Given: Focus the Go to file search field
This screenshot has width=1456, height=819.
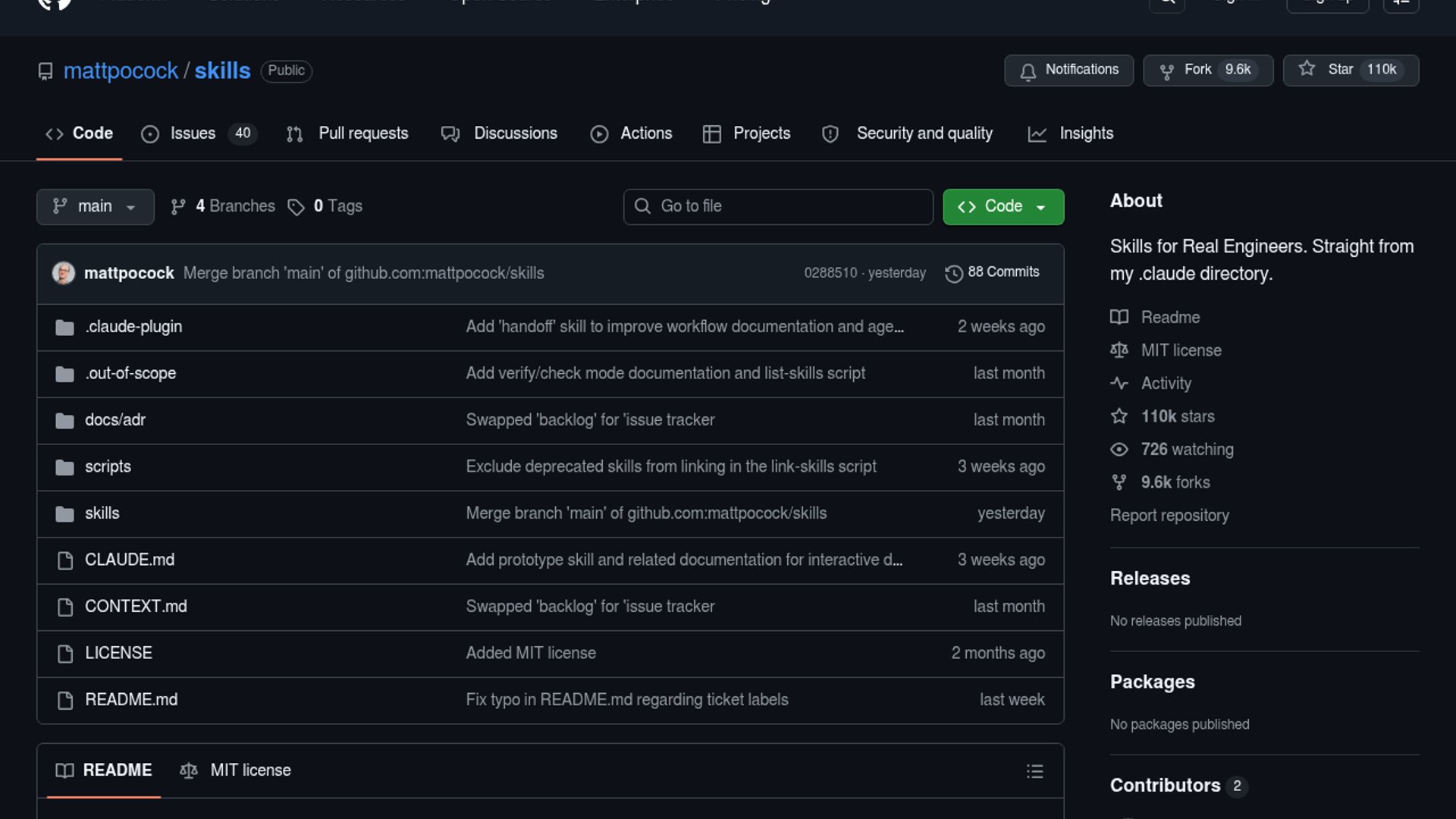Looking at the screenshot, I should [x=778, y=206].
